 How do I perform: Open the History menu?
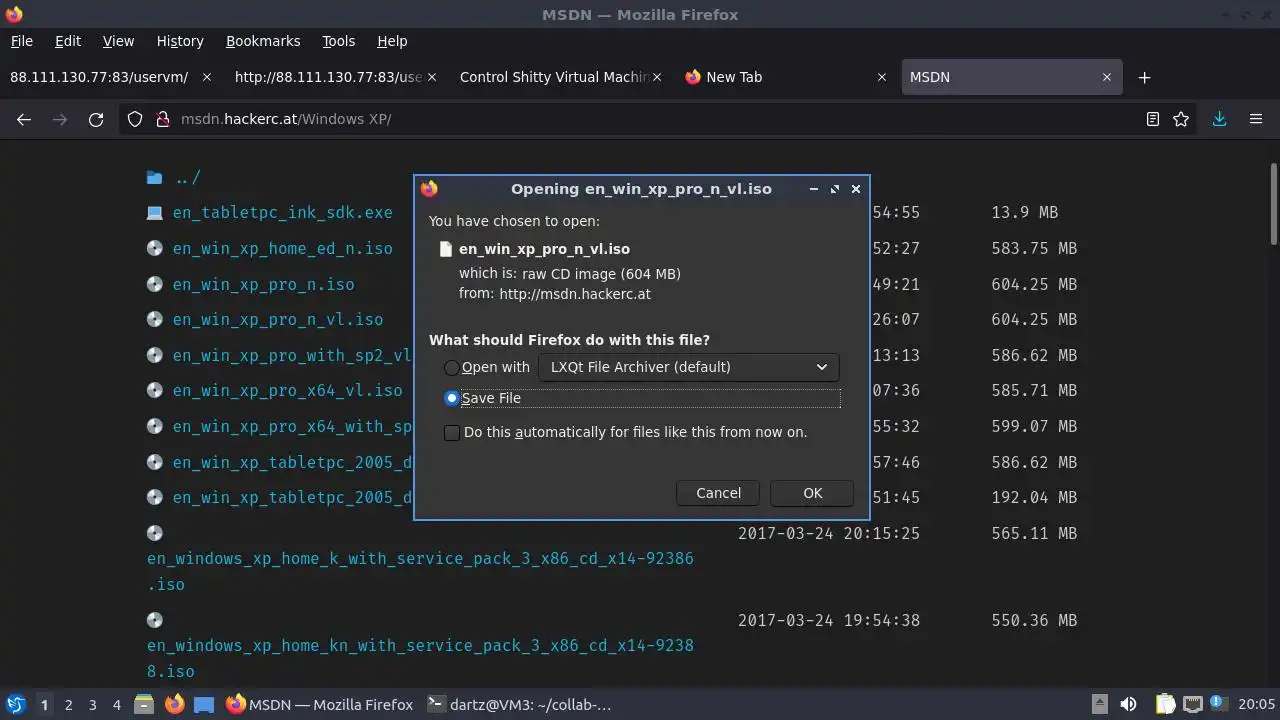180,41
